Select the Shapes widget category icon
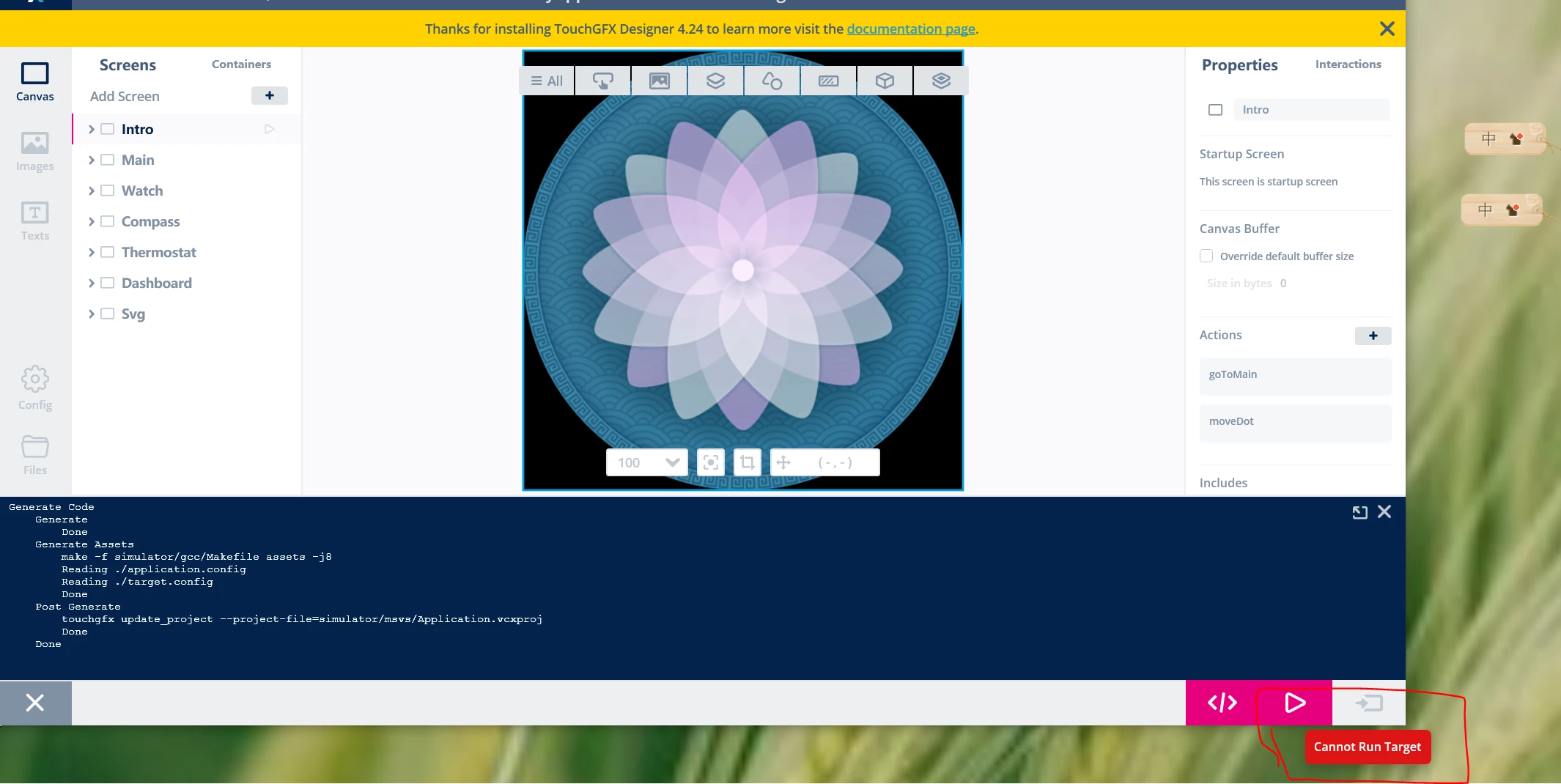This screenshot has width=1561, height=784. [772, 81]
